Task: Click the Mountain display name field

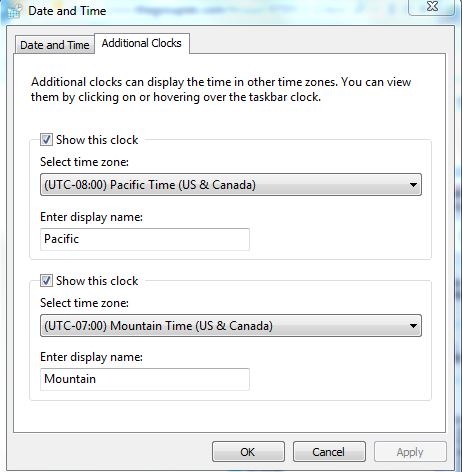Action: click(145, 379)
